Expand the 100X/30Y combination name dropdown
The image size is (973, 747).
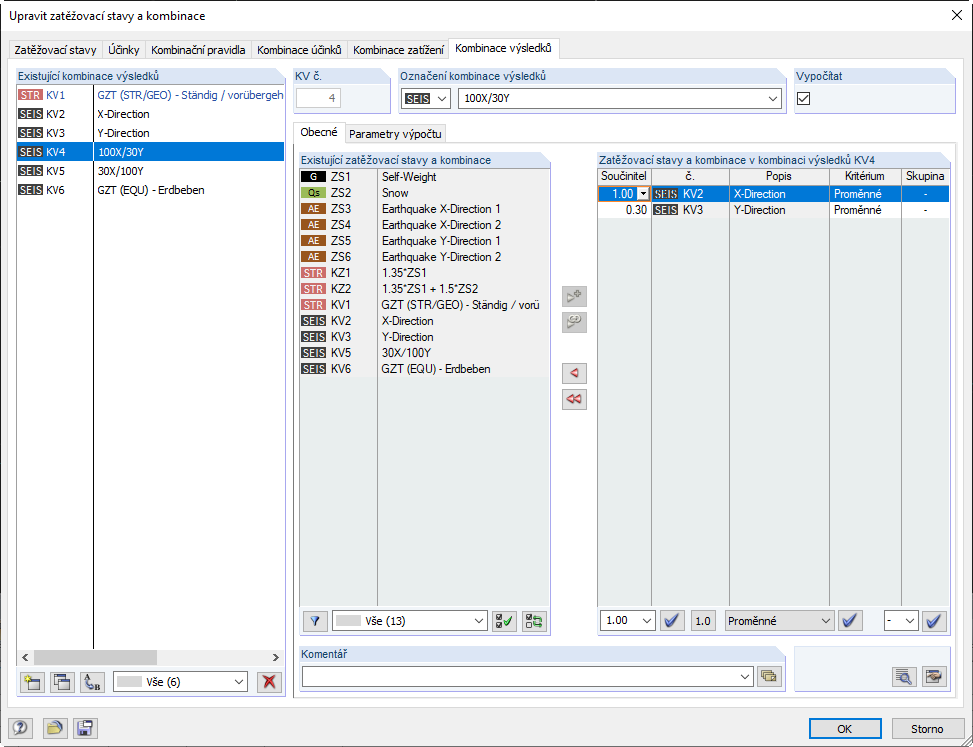pos(773,99)
